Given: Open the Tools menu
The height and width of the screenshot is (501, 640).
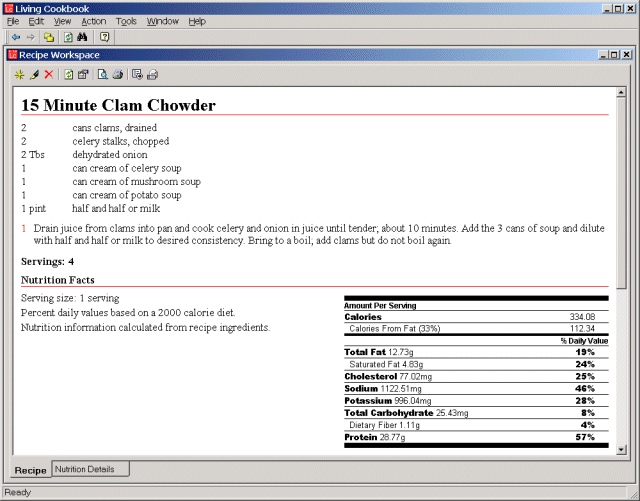Looking at the screenshot, I should tap(126, 21).
